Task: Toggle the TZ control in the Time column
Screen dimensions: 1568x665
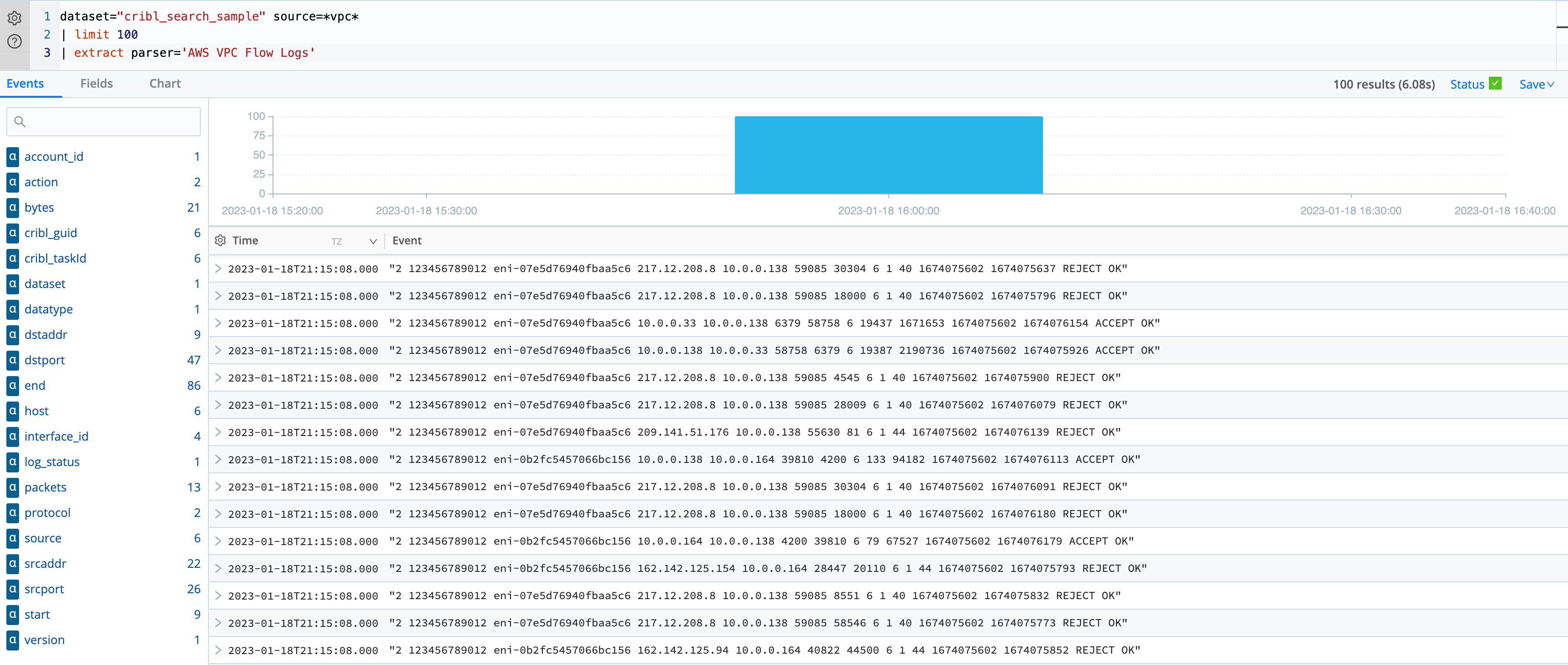Action: point(337,241)
